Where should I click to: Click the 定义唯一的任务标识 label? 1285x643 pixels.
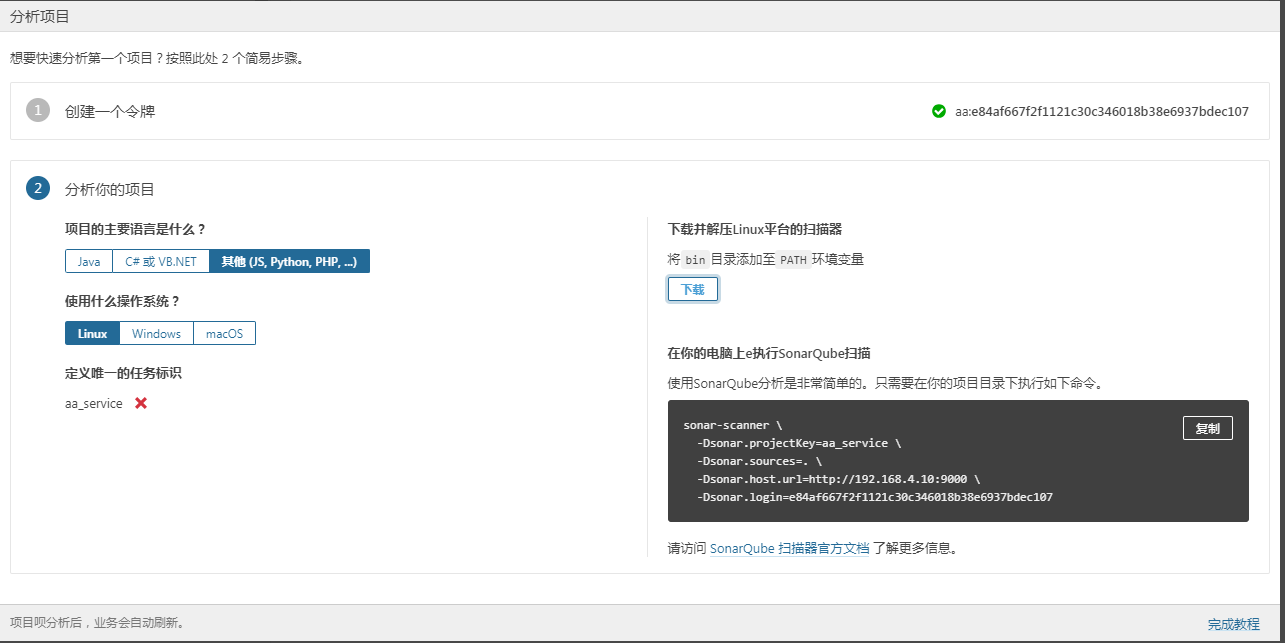pyautogui.click(x=123, y=373)
